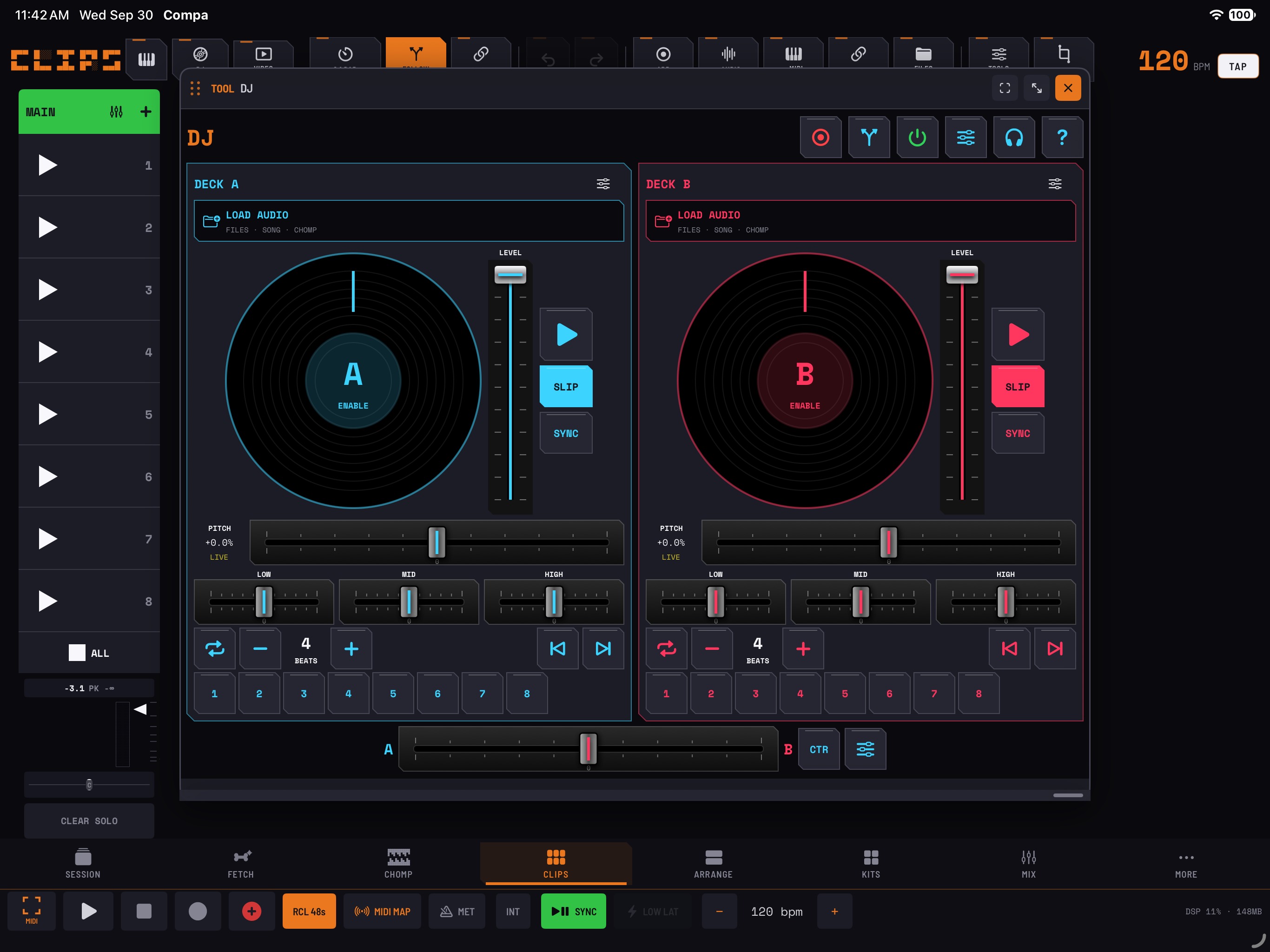
Task: Click the DJ follow split icon
Action: (869, 137)
